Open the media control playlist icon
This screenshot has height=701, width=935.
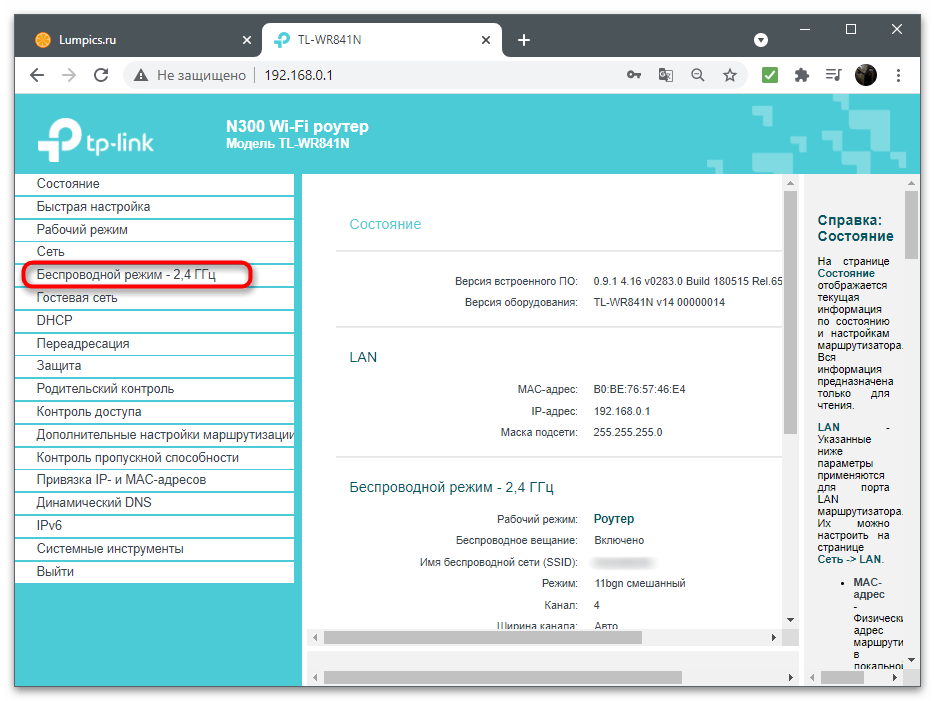coord(834,75)
